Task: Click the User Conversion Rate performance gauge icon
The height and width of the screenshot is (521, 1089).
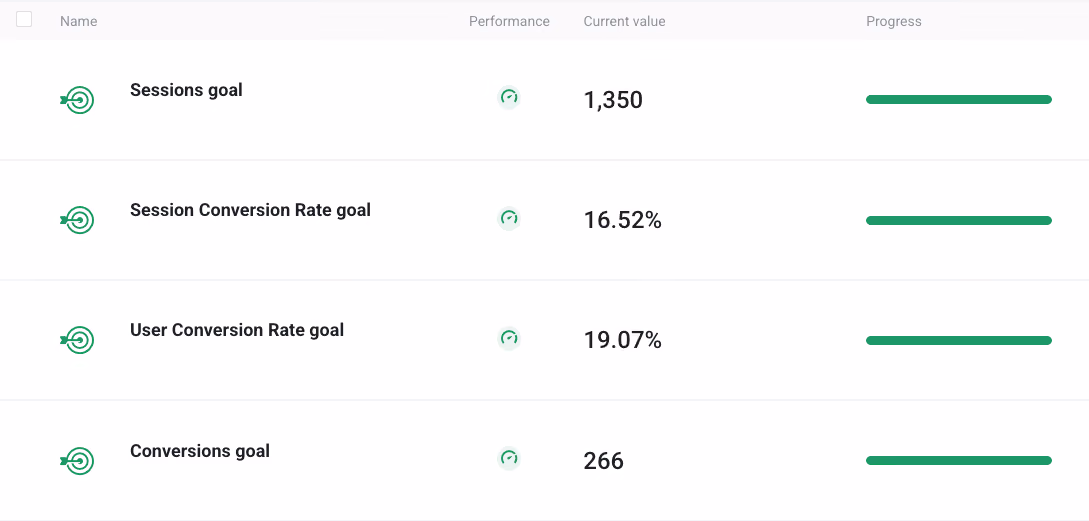Action: pos(509,338)
